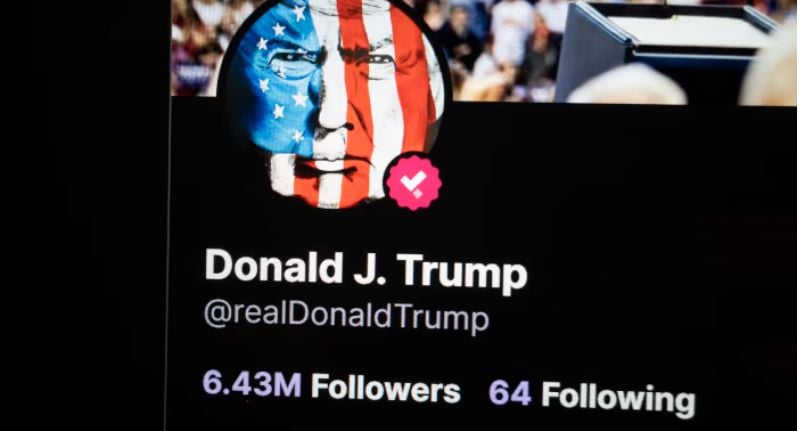This screenshot has height=431, width=800.
Task: Click the red verified checkmark badge
Action: (x=413, y=182)
